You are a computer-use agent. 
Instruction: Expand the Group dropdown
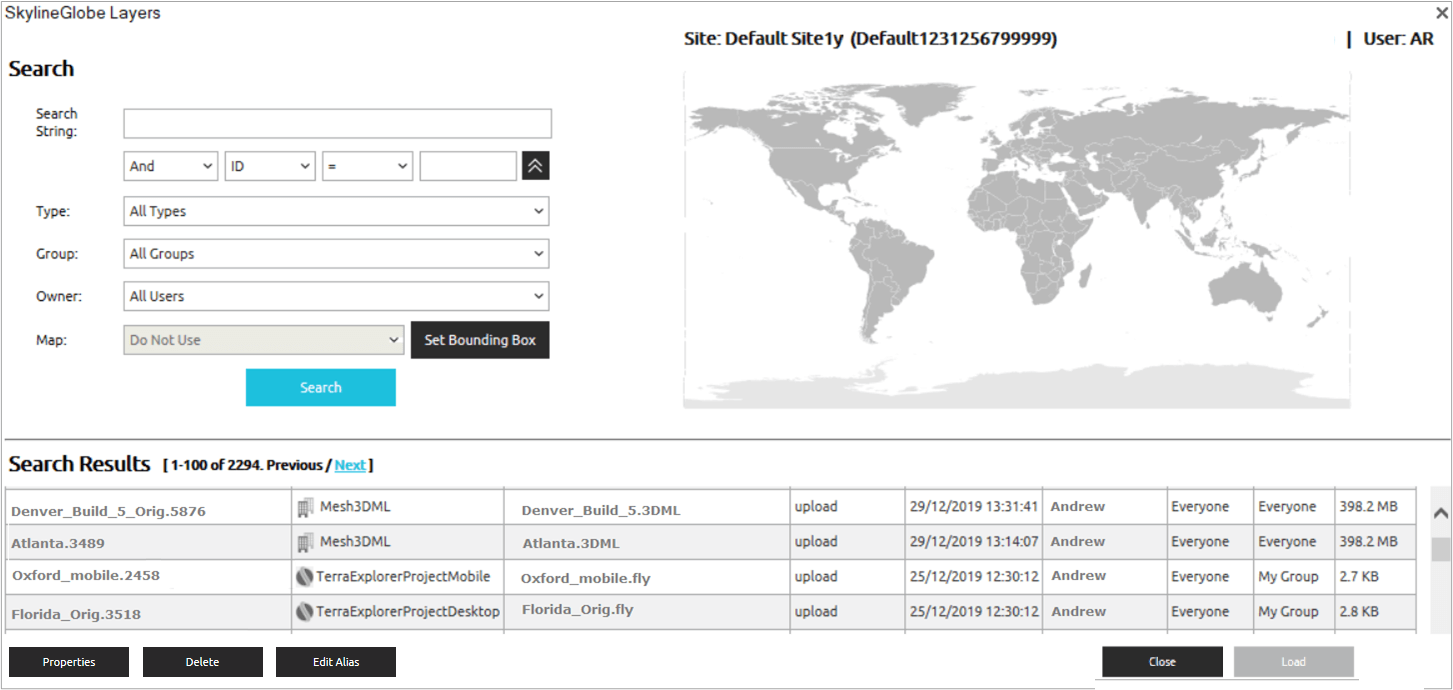click(336, 254)
